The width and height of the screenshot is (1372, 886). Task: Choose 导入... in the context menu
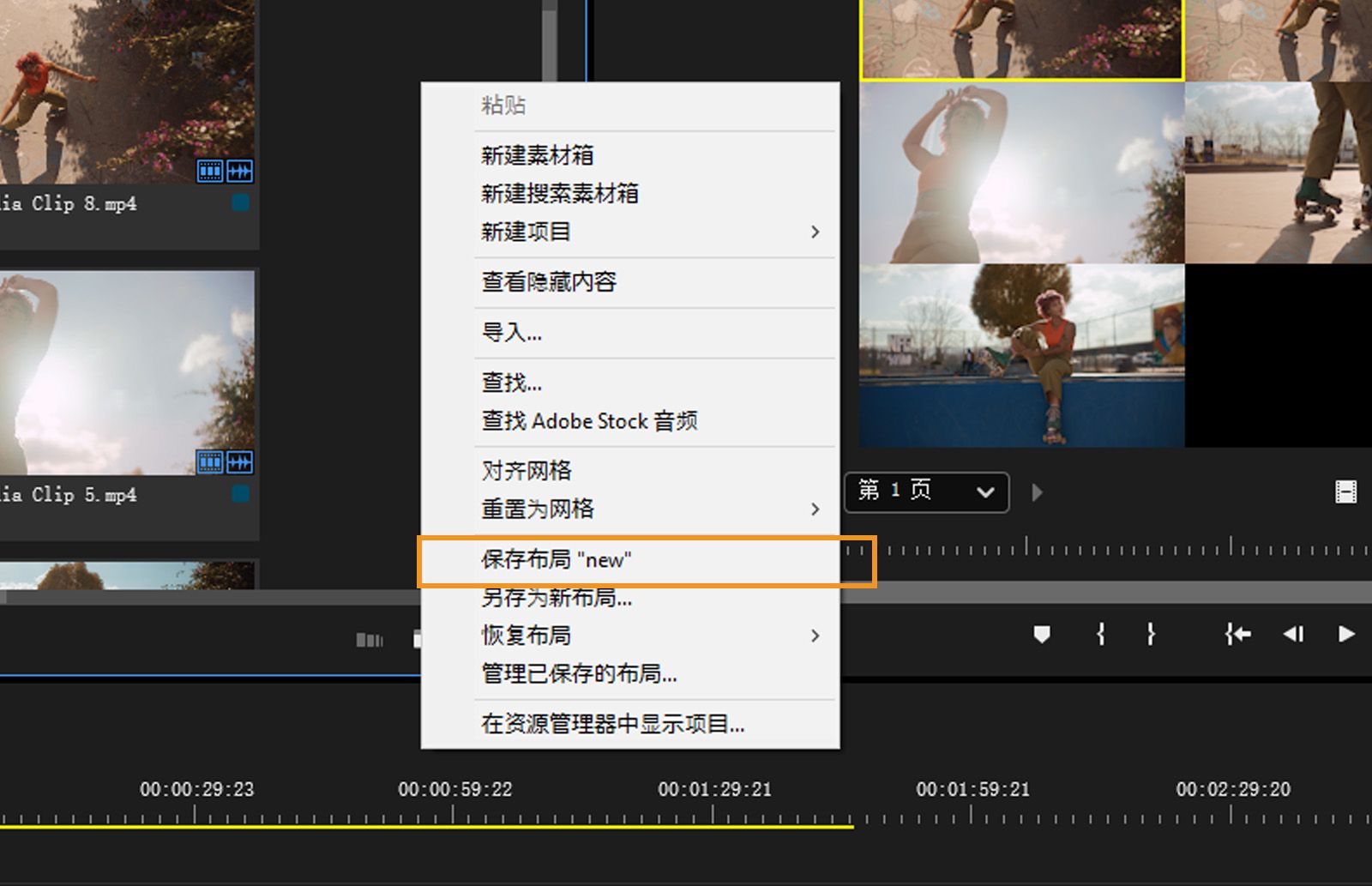click(511, 333)
